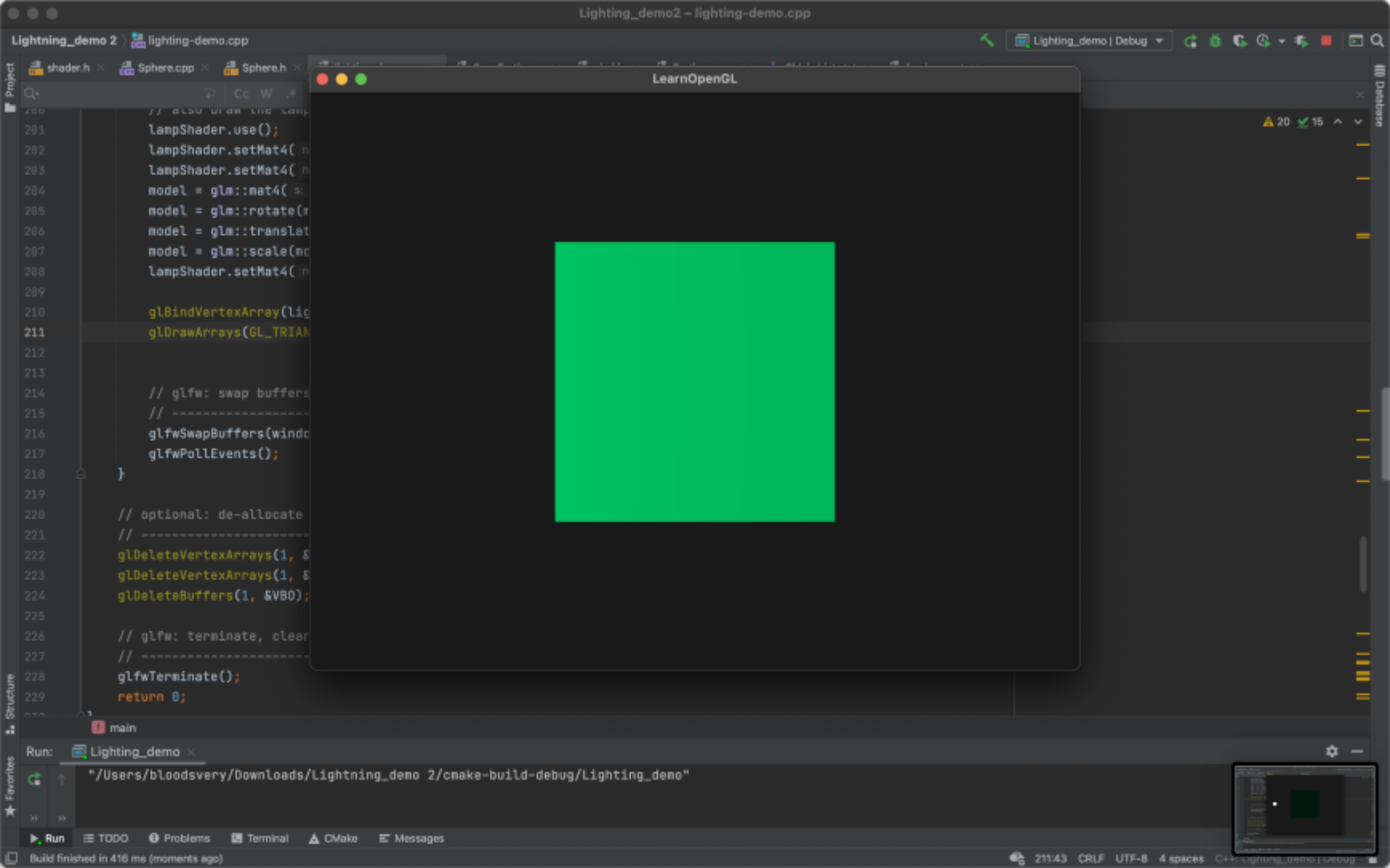Click the Rerun Lighting_demo toolbar icon

click(x=1190, y=41)
